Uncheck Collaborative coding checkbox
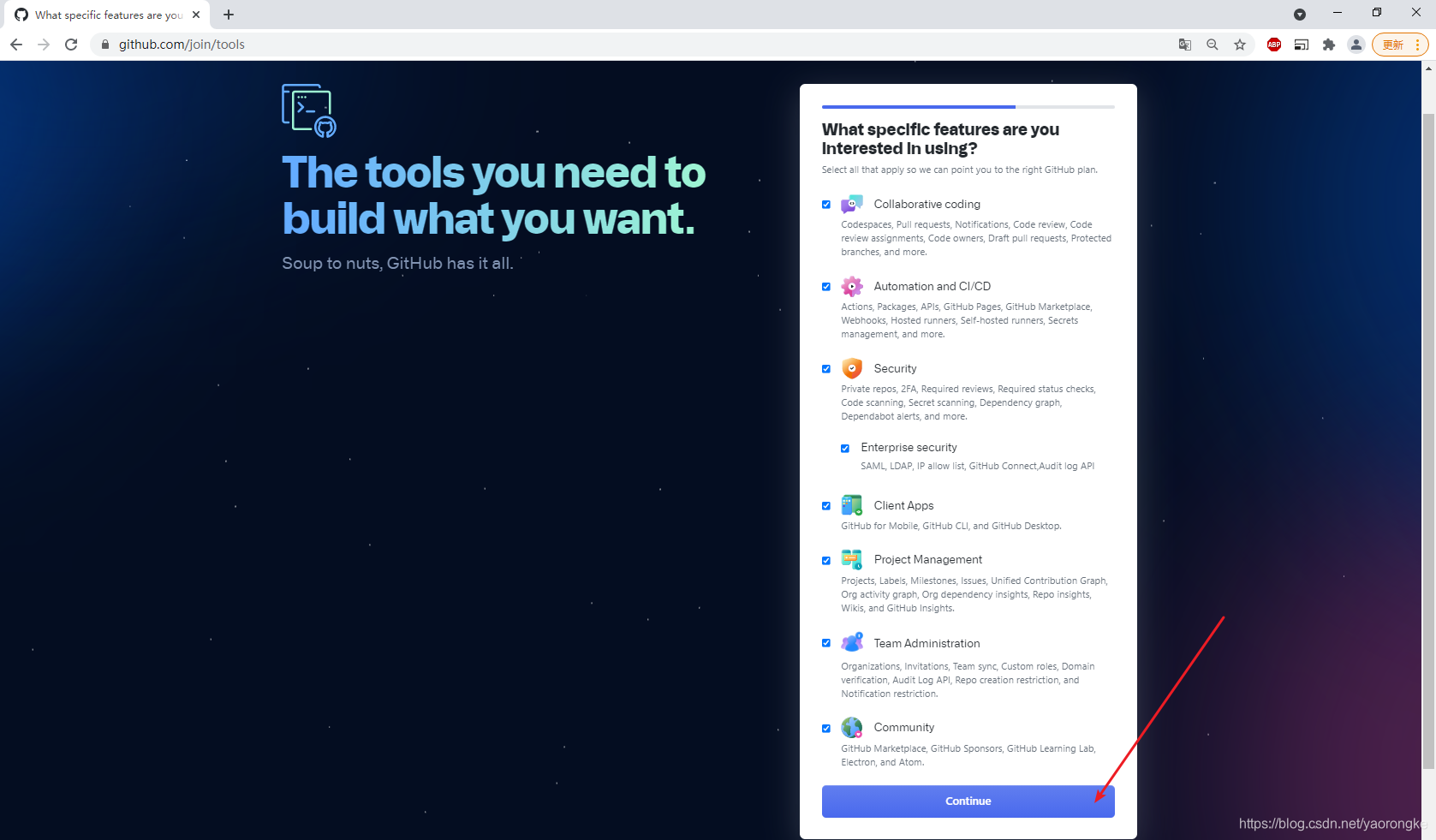 coord(826,205)
